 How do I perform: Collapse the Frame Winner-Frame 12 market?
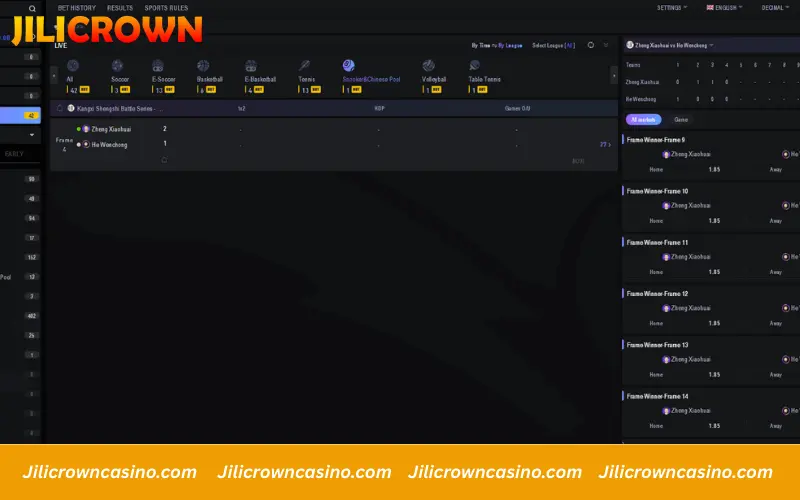coord(657,294)
